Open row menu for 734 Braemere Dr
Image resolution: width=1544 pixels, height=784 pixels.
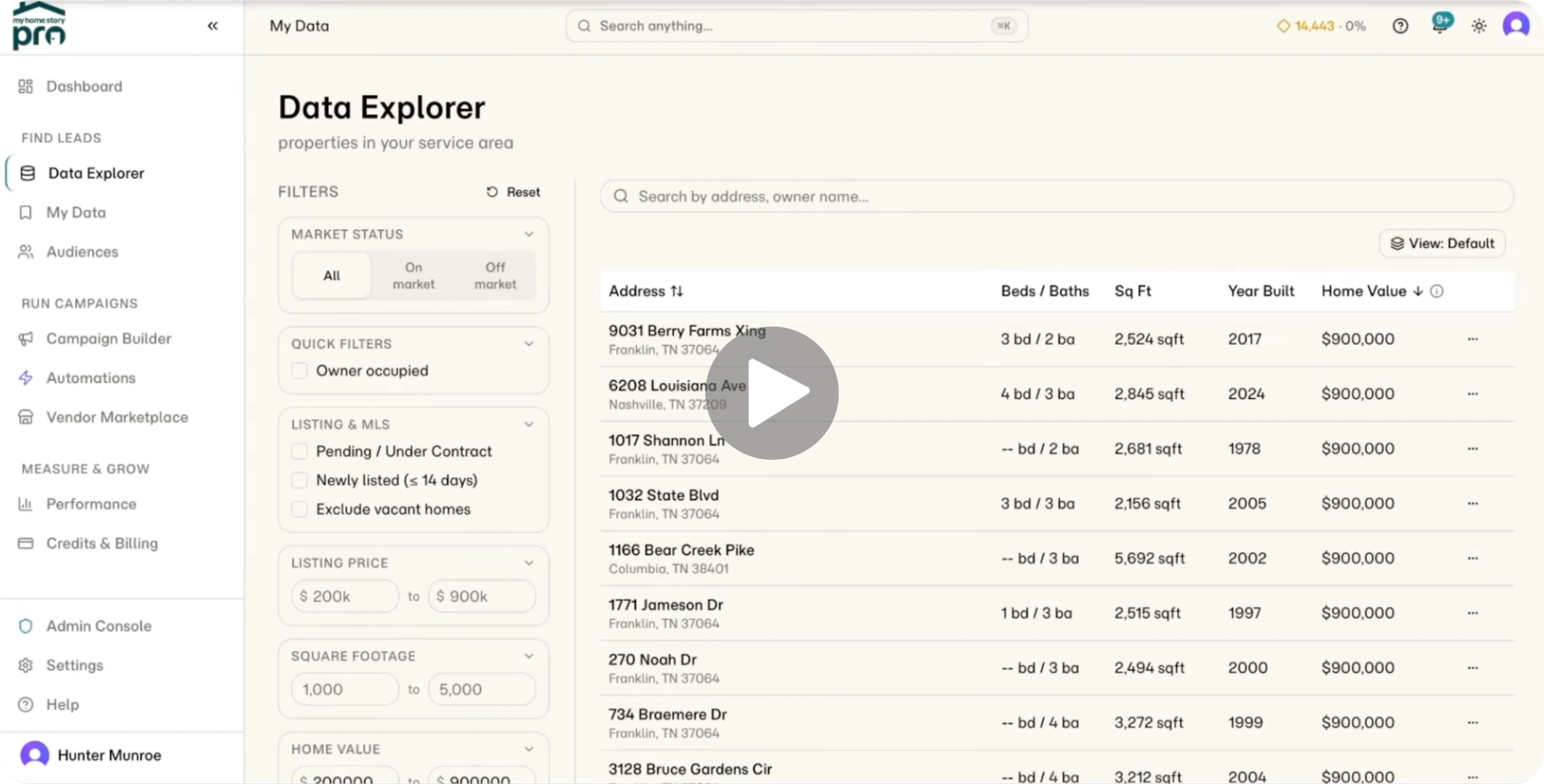pyautogui.click(x=1472, y=721)
